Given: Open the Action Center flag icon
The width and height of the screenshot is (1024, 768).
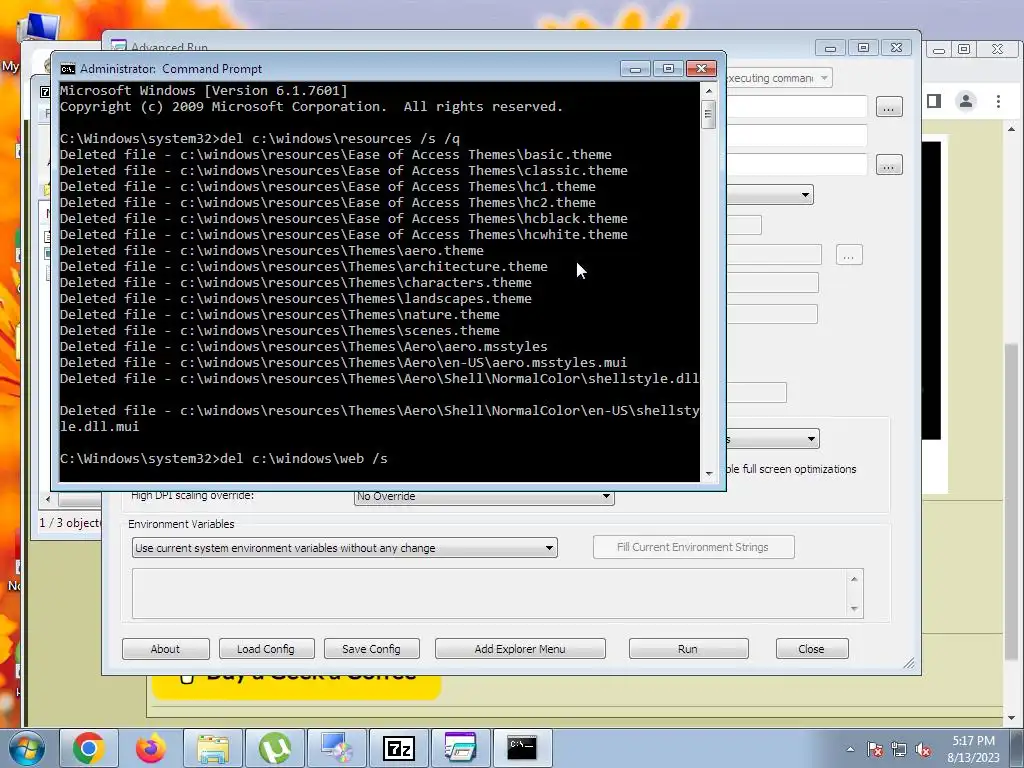Looking at the screenshot, I should point(875,750).
